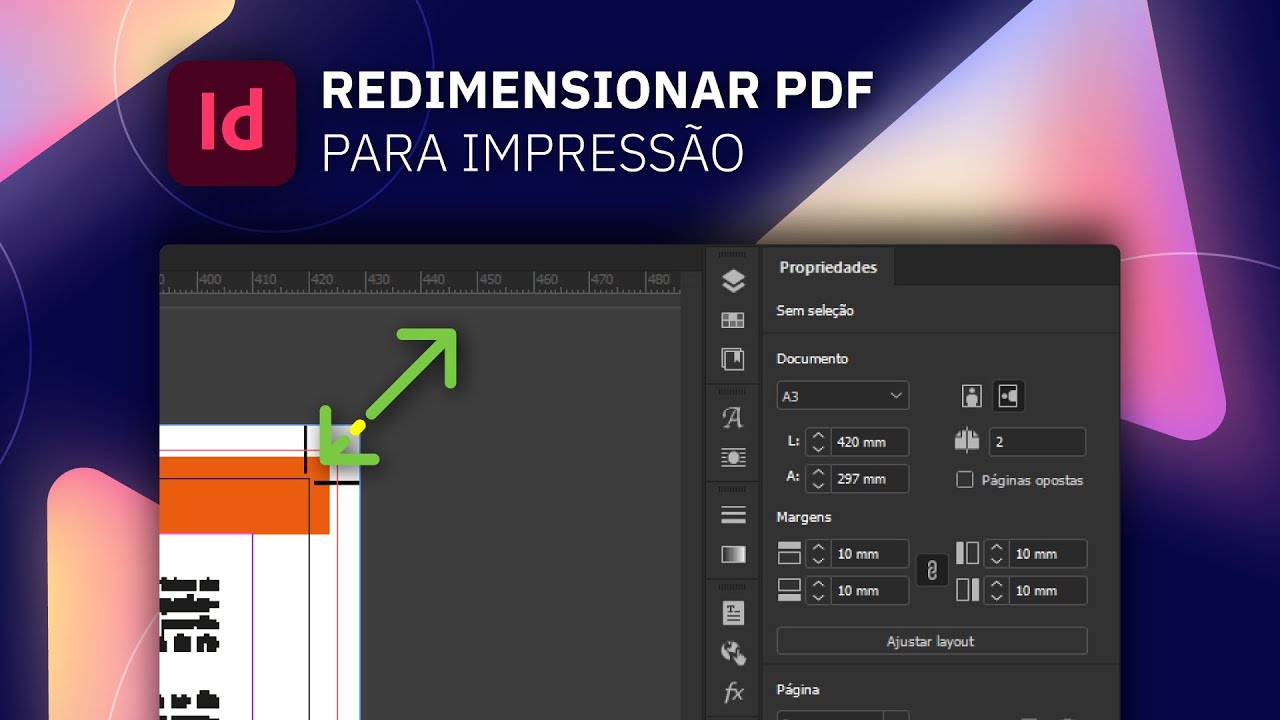Image resolution: width=1280 pixels, height=720 pixels.
Task: Toggle the margin chain link icon
Action: pos(932,571)
